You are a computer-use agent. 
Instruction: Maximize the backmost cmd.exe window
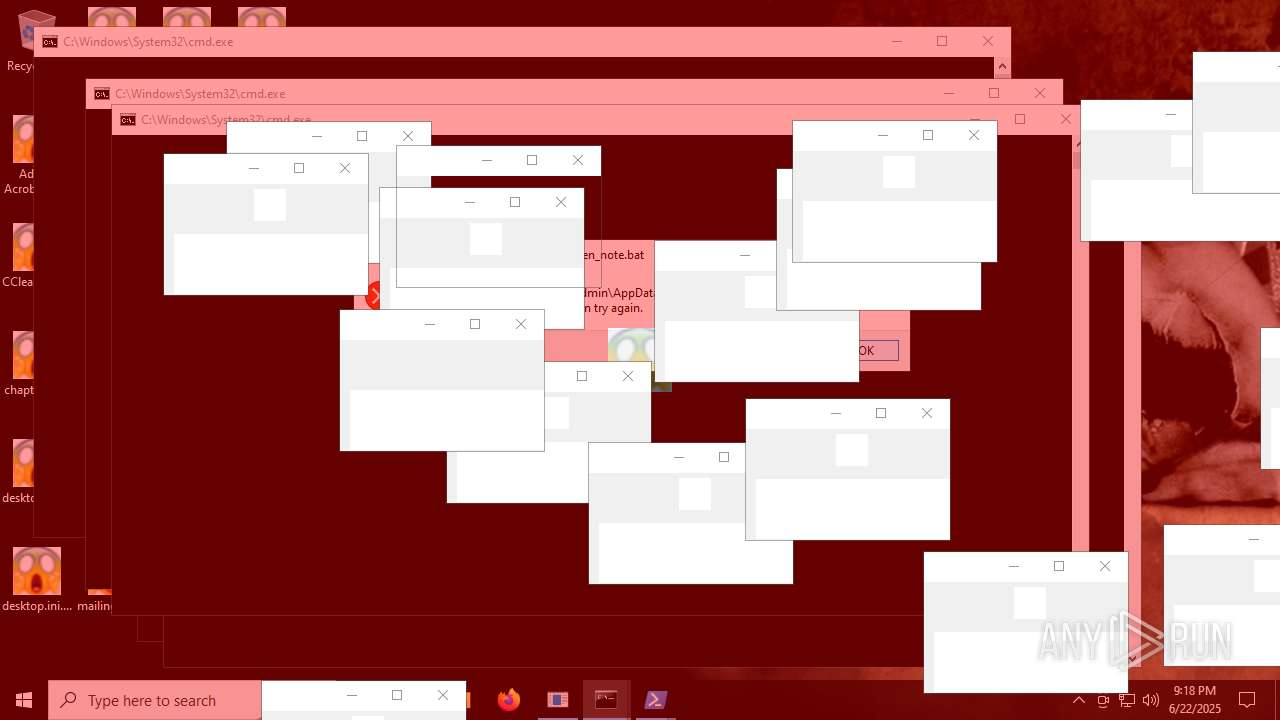coord(942,41)
